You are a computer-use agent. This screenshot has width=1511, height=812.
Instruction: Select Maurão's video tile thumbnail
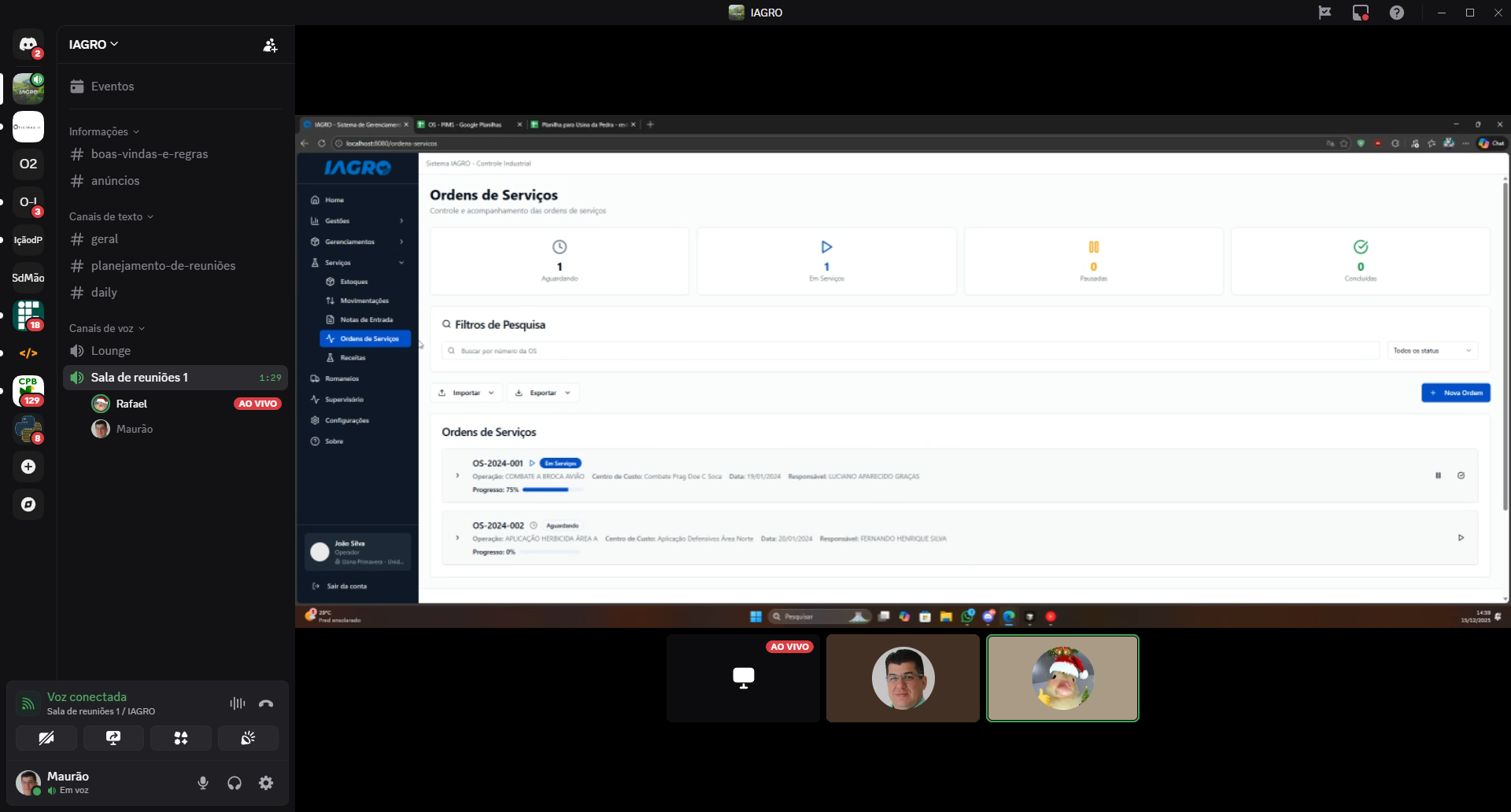point(903,678)
